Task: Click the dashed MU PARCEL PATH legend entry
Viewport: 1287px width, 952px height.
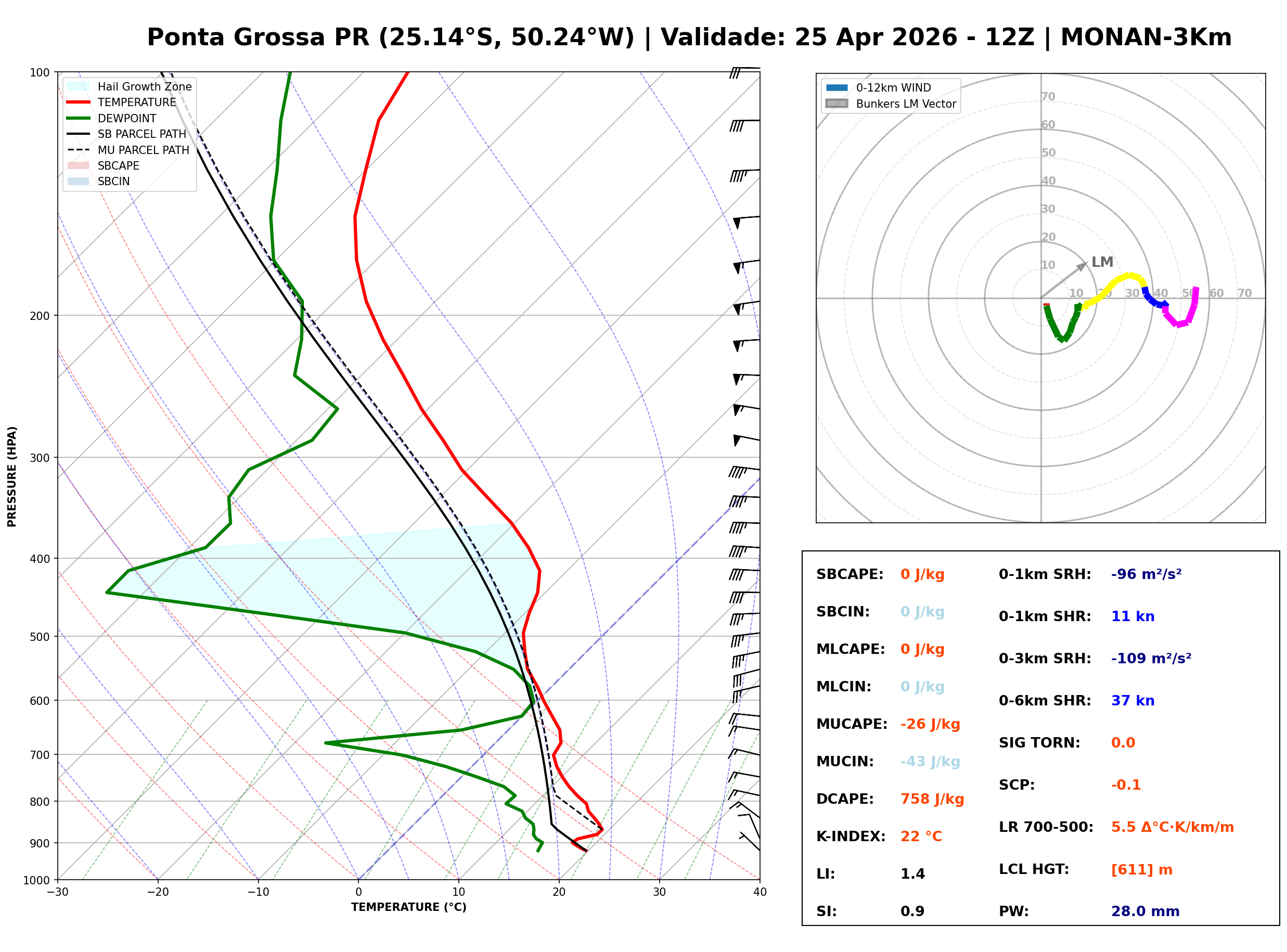Action: pyautogui.click(x=79, y=150)
